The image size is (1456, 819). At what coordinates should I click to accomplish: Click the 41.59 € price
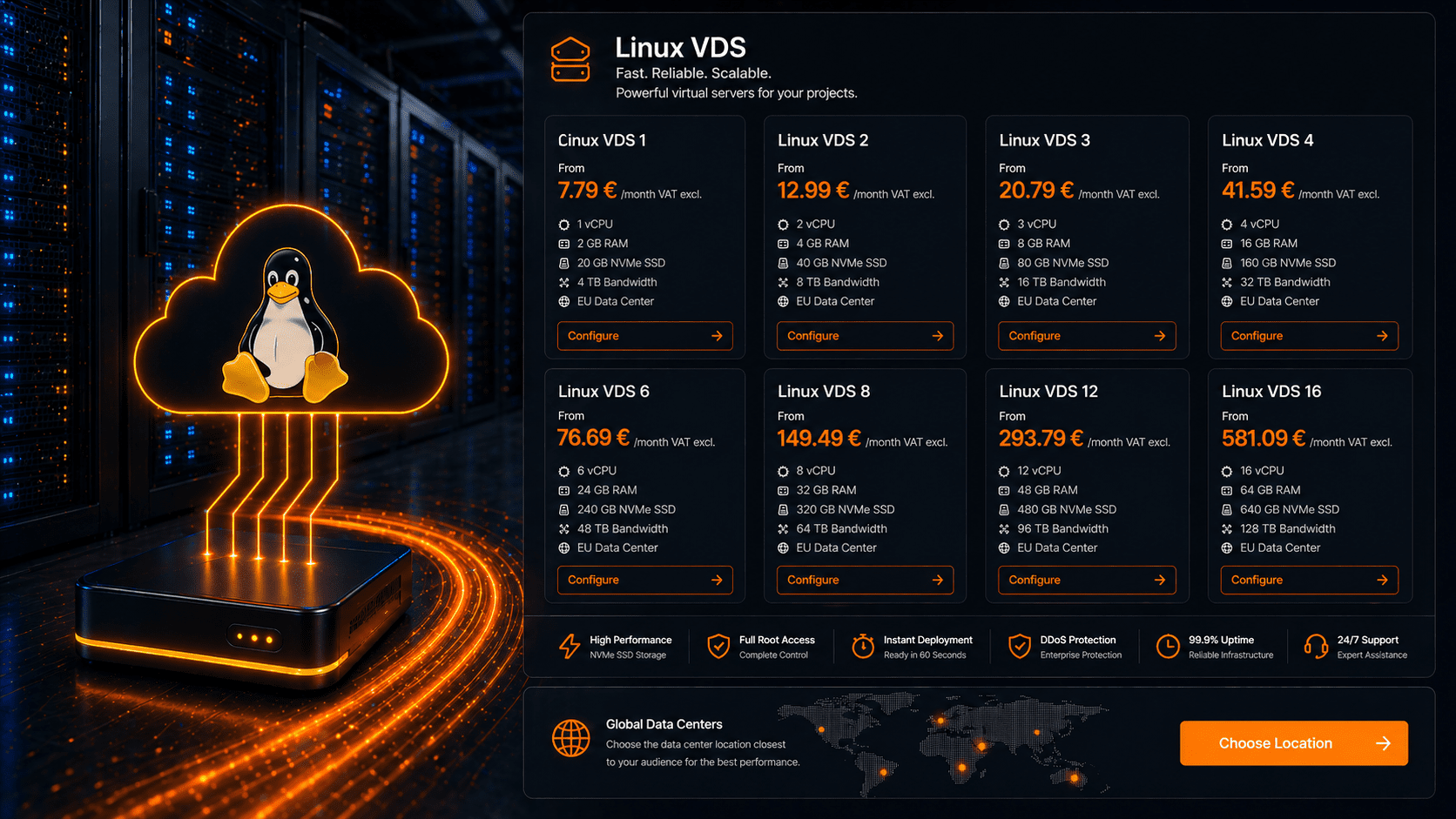(1258, 190)
